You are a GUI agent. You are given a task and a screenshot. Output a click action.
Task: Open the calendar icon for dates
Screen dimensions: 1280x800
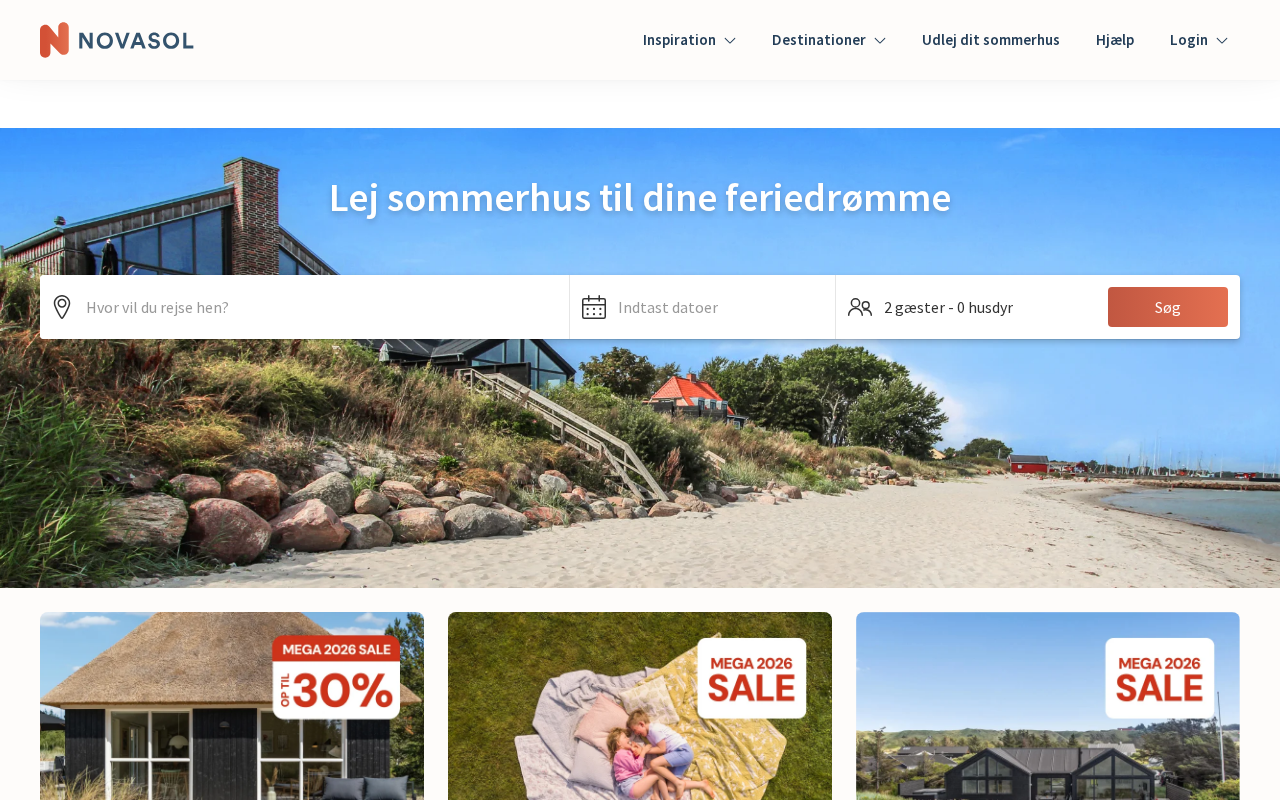(x=594, y=307)
